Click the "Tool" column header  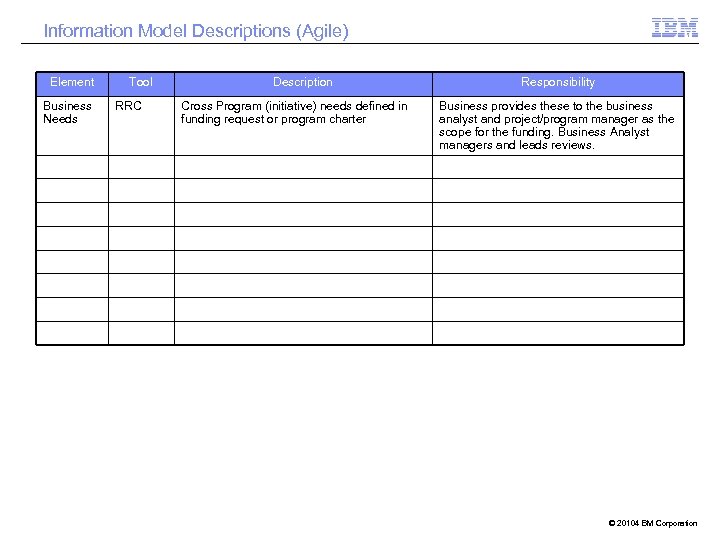[x=141, y=84]
